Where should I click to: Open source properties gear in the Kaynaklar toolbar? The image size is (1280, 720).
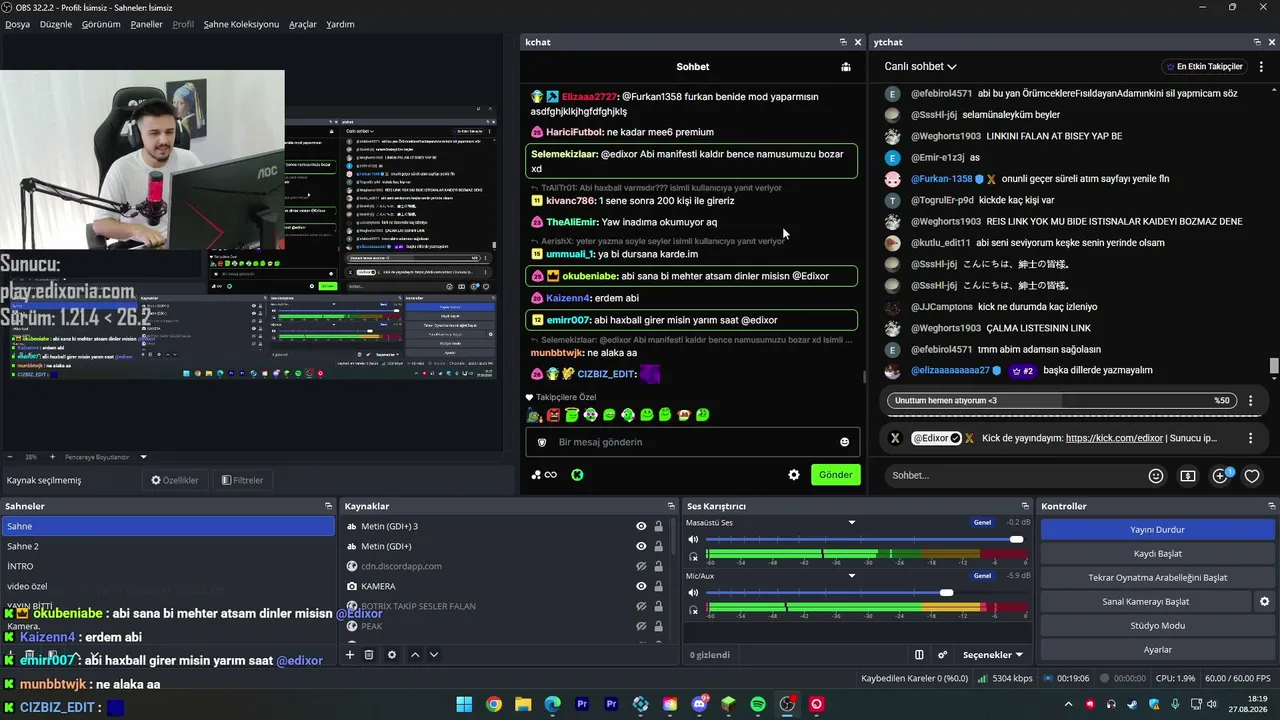click(x=392, y=655)
